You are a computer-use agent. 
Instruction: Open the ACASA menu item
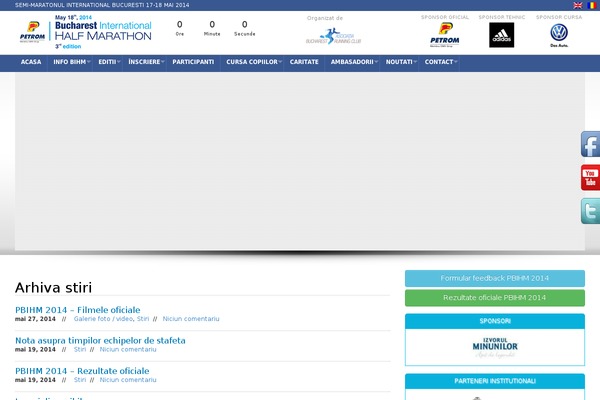31,62
